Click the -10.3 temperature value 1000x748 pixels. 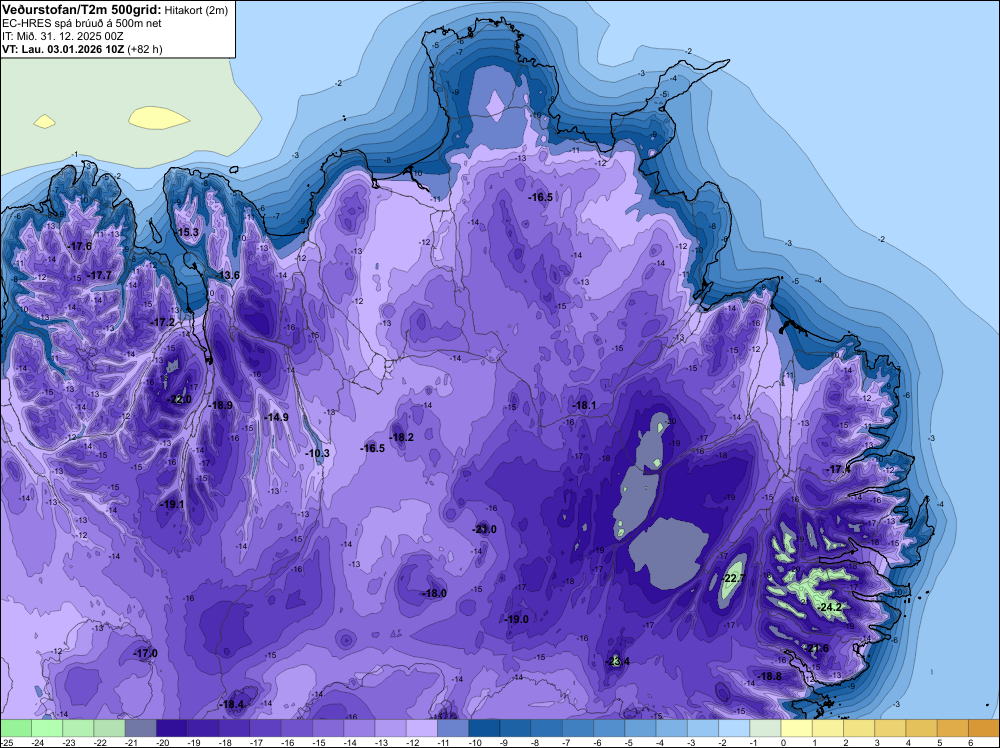(x=318, y=453)
